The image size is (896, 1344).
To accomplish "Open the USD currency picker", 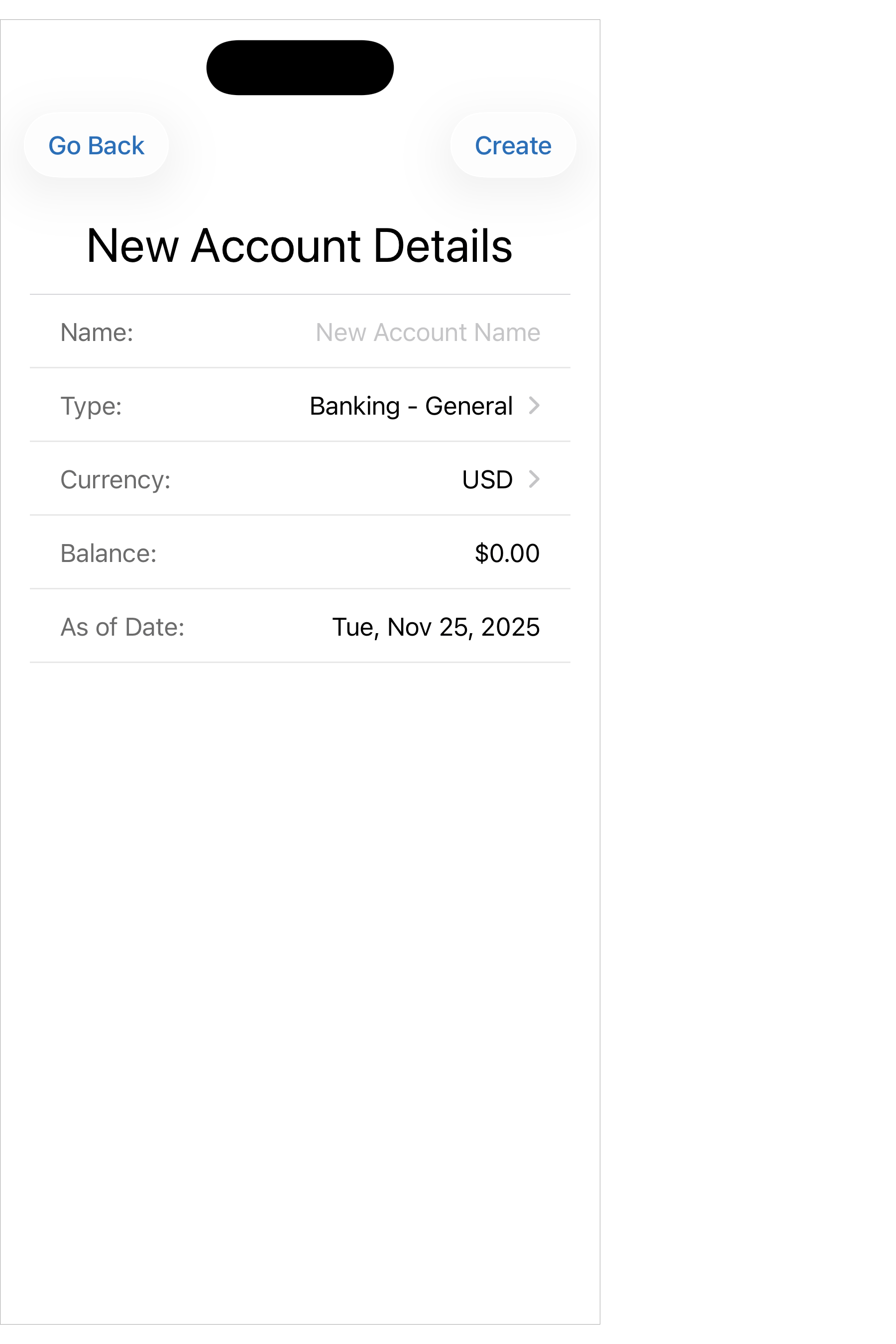I will pyautogui.click(x=487, y=479).
